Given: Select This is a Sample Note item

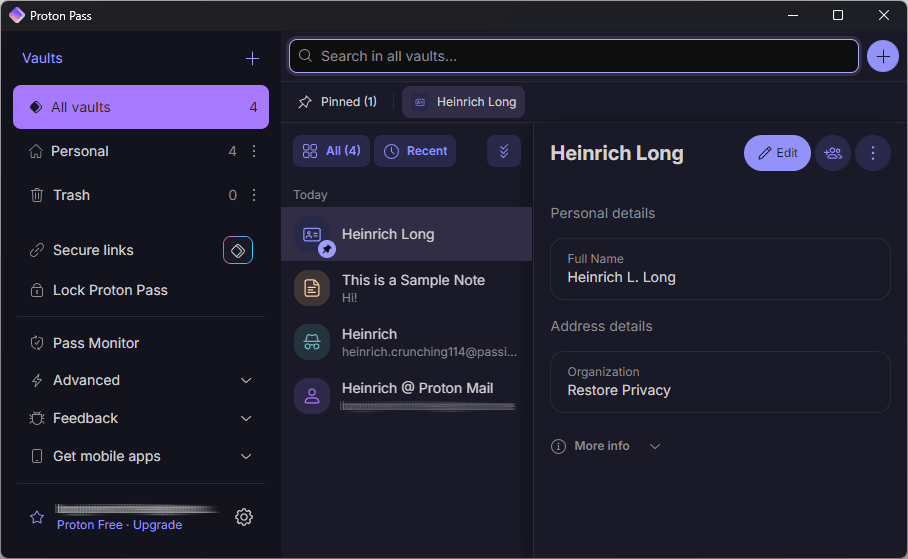Looking at the screenshot, I should (x=407, y=288).
